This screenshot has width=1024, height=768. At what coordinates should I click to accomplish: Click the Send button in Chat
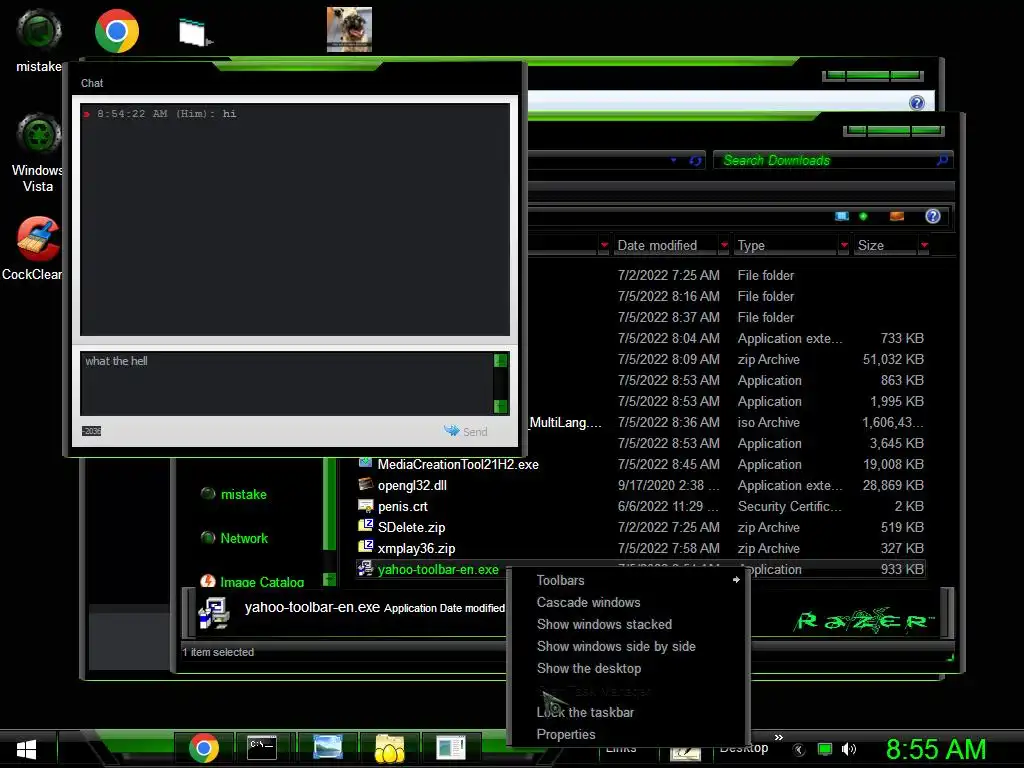coord(466,431)
